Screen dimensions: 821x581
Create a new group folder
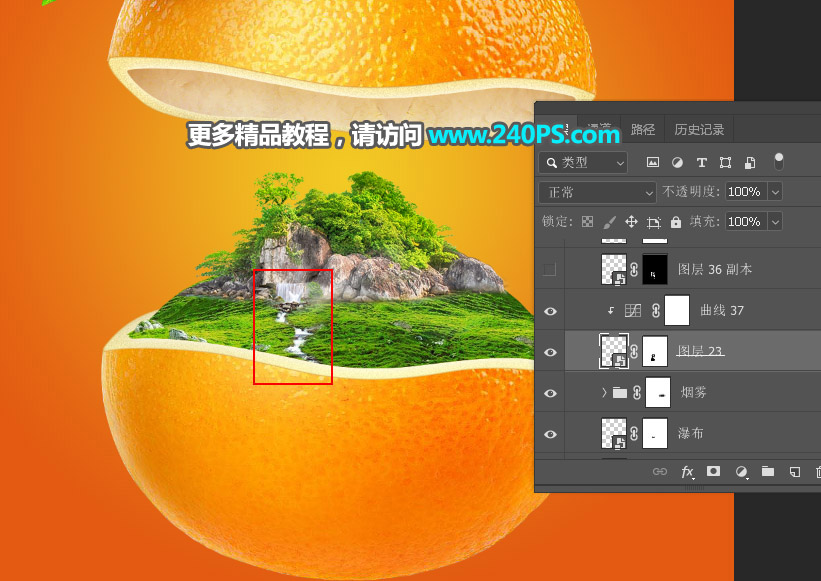tap(768, 472)
